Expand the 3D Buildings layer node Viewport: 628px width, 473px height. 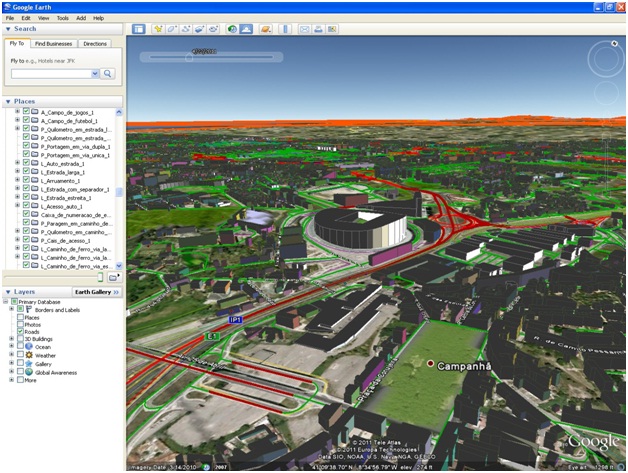click(12, 339)
